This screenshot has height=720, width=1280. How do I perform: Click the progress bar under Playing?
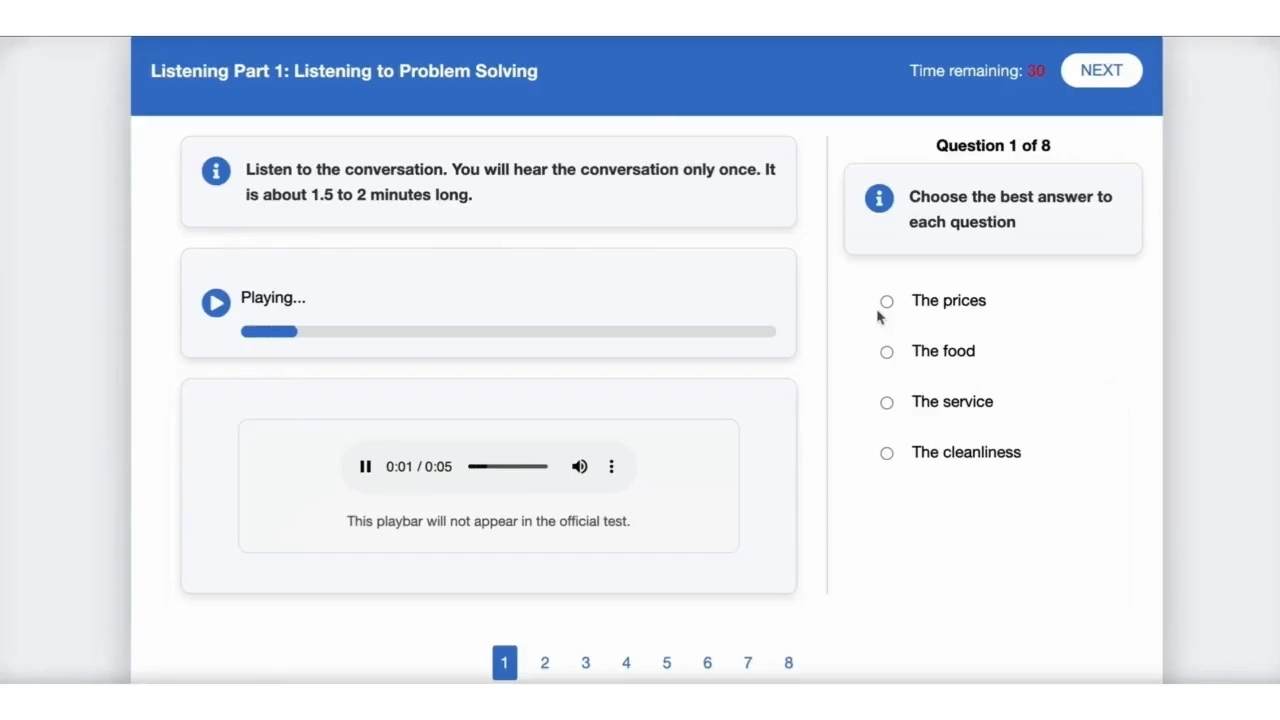508,331
